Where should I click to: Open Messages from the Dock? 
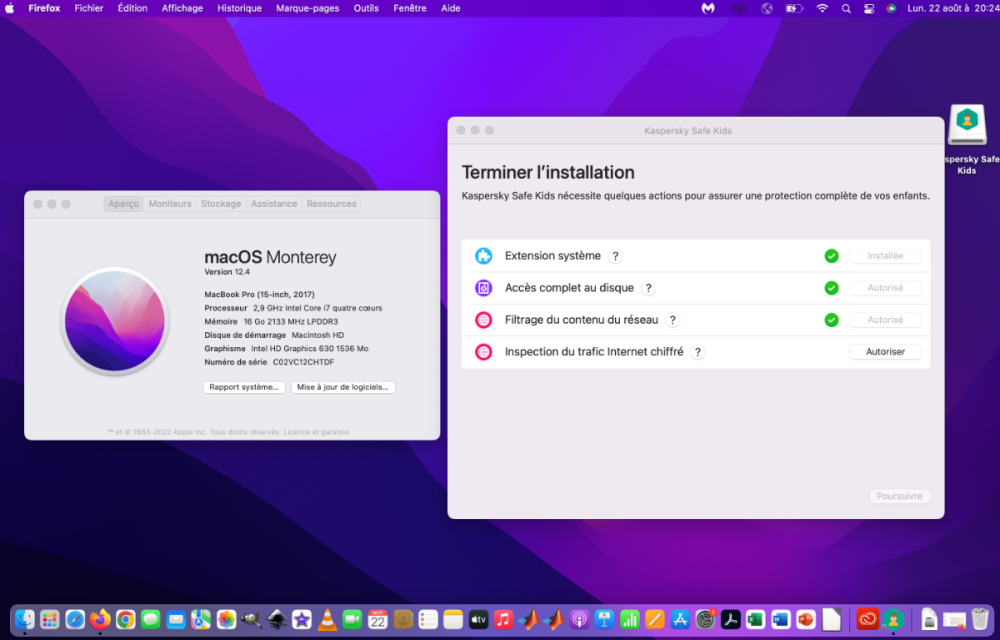pyautogui.click(x=151, y=619)
